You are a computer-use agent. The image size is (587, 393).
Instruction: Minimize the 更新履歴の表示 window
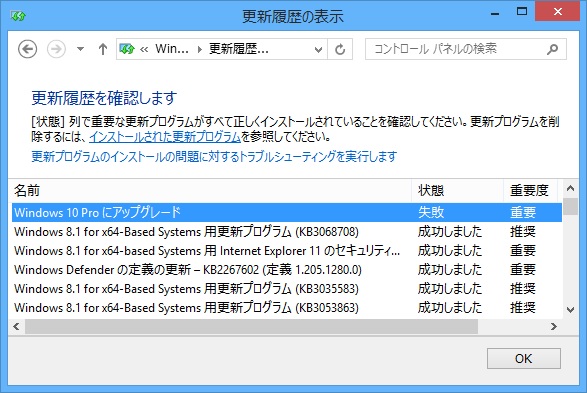pos(495,13)
